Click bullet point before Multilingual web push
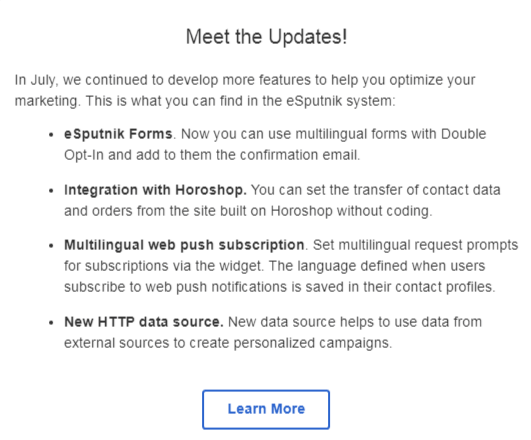This screenshot has width=531, height=440. pyautogui.click(x=51, y=246)
